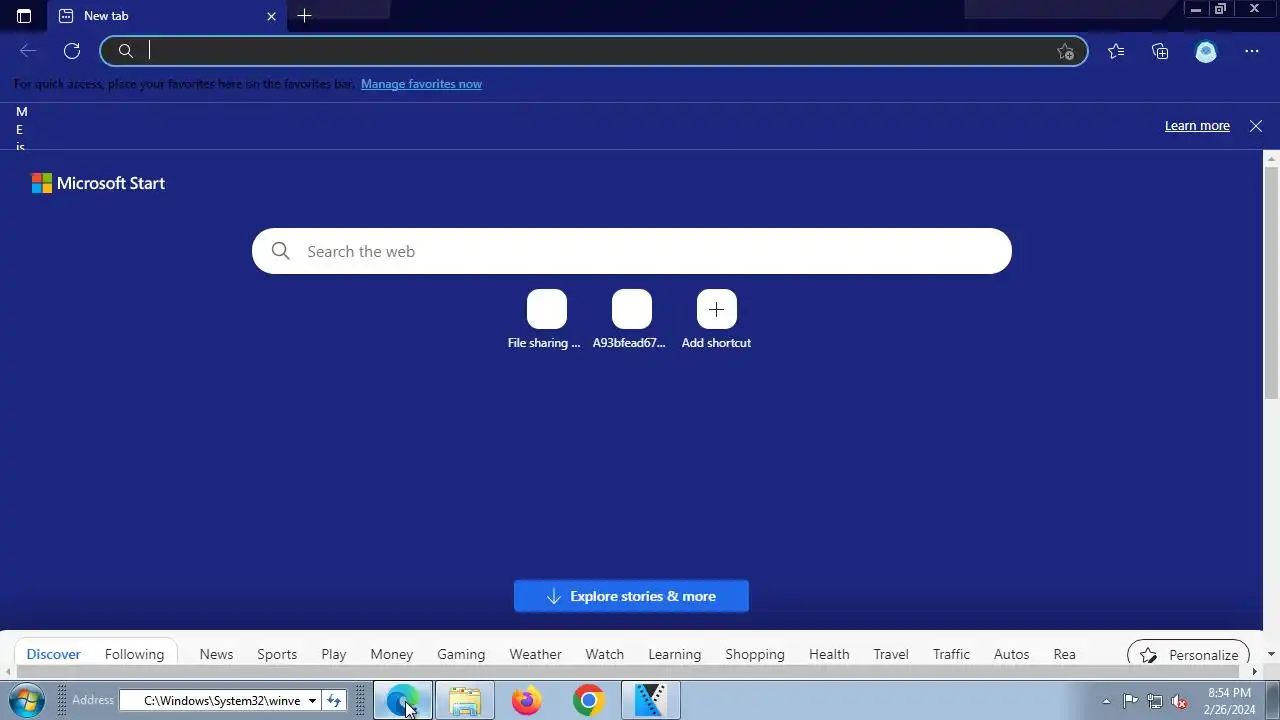Click the Windows Start orb
Screen dimensions: 1280x720
(x=25, y=701)
